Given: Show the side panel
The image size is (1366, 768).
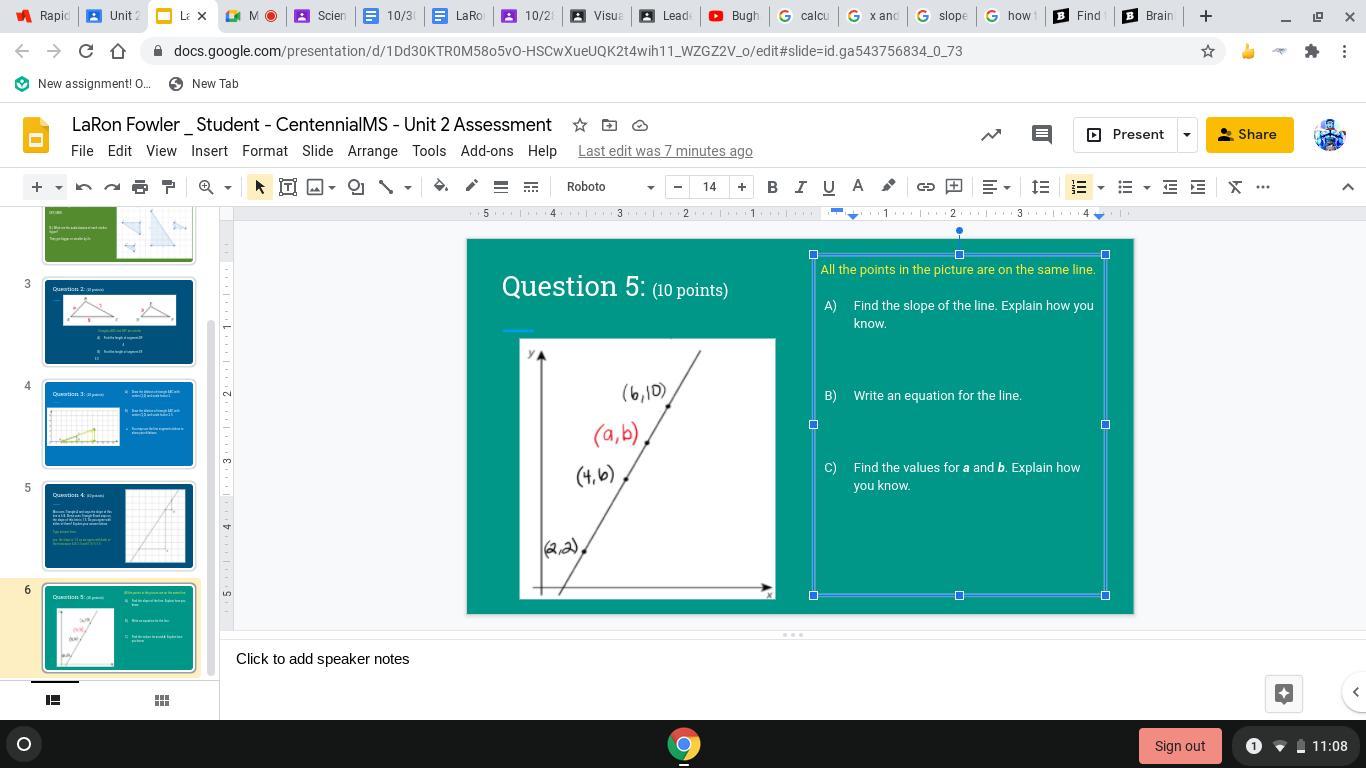Looking at the screenshot, I should [1355, 692].
